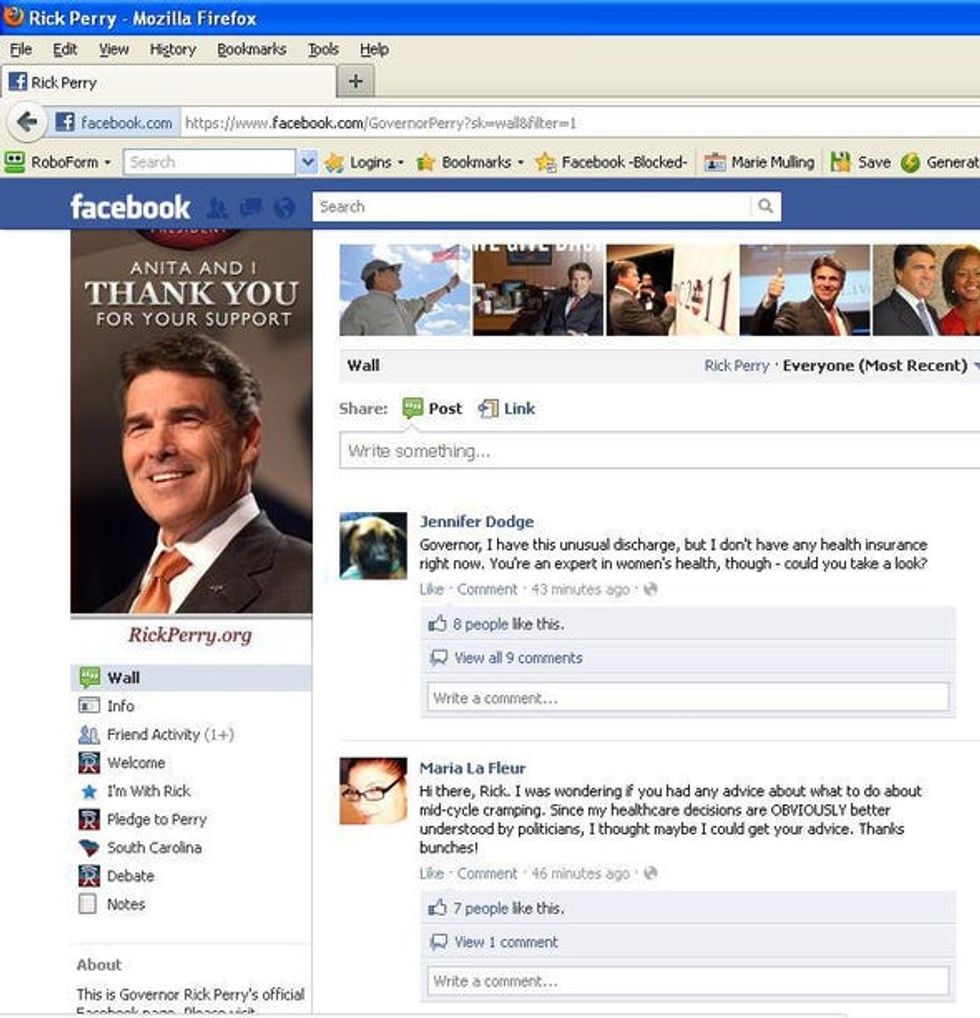Click Jennifer Dodge's profile name
Viewport: 980px width, 1018px height.
pos(476,522)
